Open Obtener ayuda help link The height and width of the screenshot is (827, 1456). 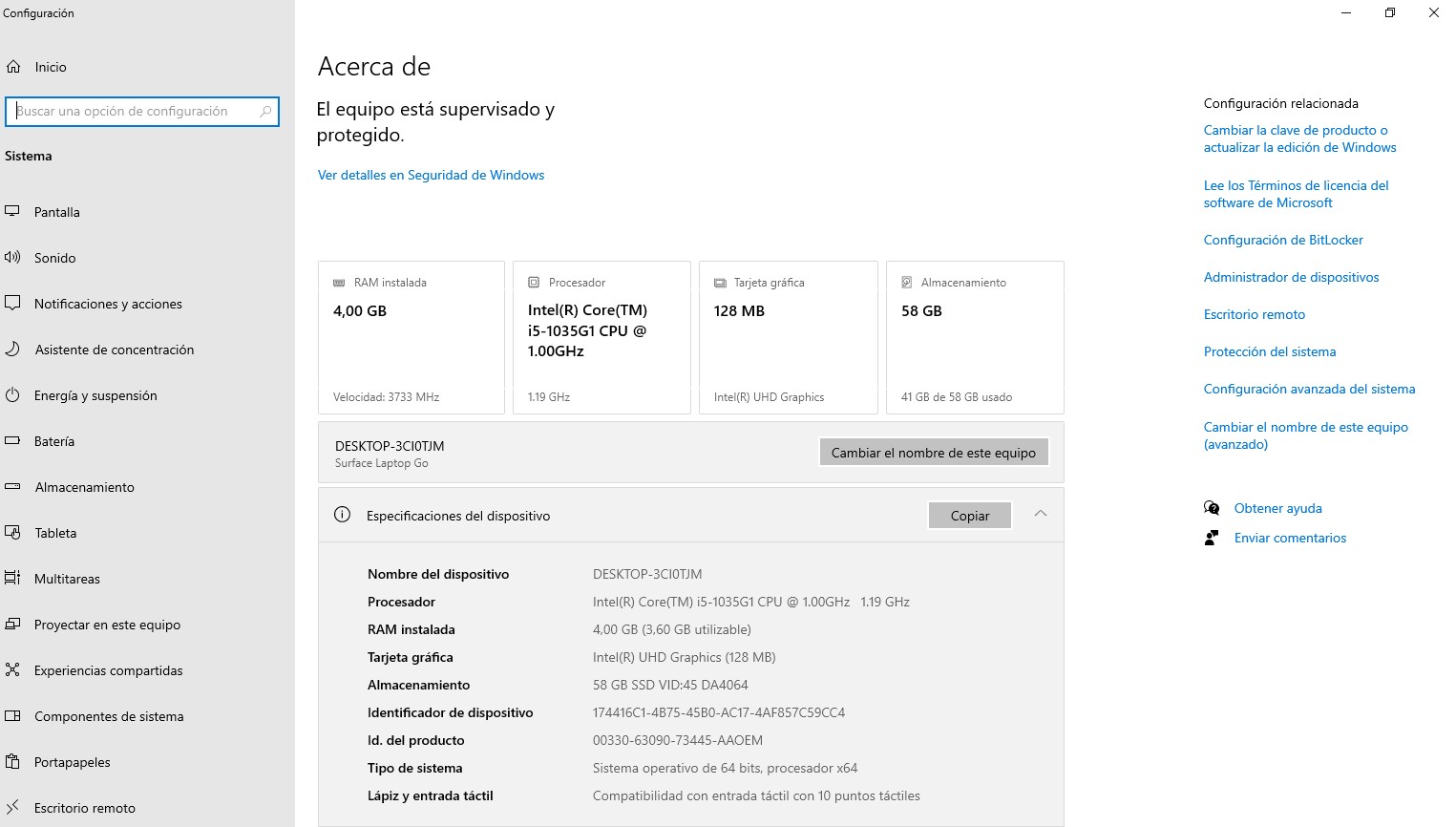(1277, 508)
